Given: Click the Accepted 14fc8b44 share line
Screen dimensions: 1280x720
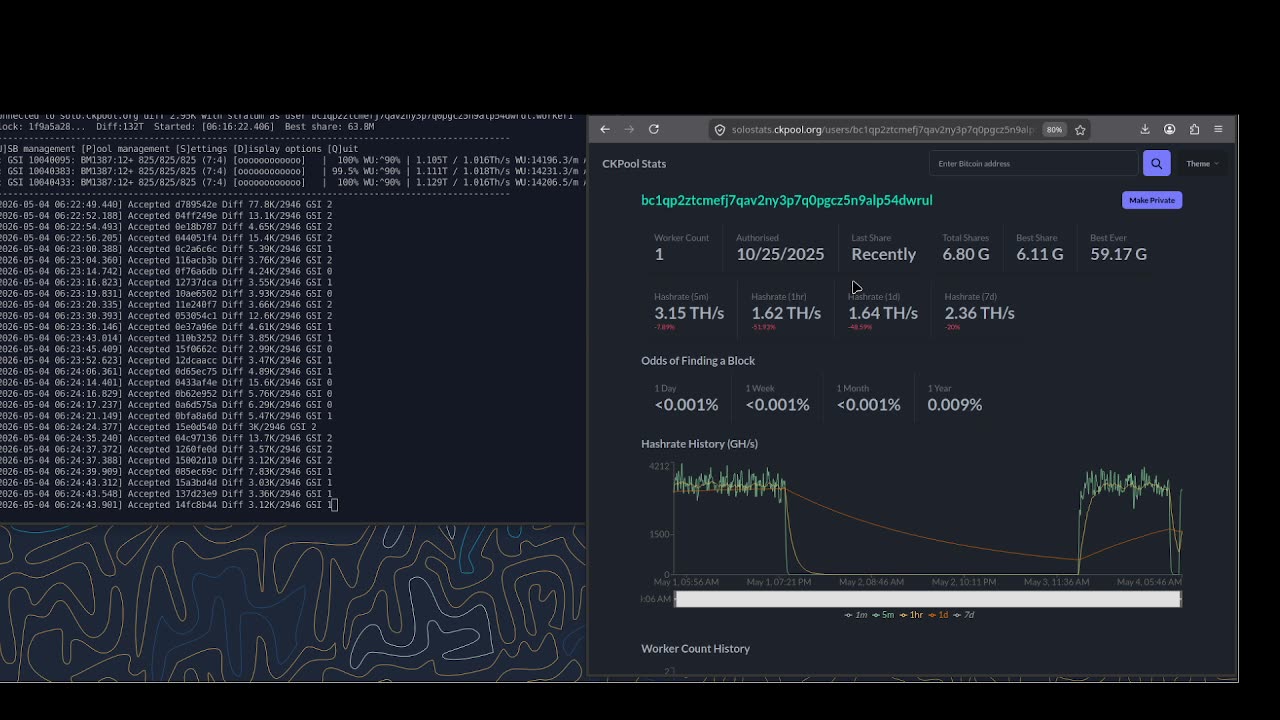Looking at the screenshot, I should 166,505.
